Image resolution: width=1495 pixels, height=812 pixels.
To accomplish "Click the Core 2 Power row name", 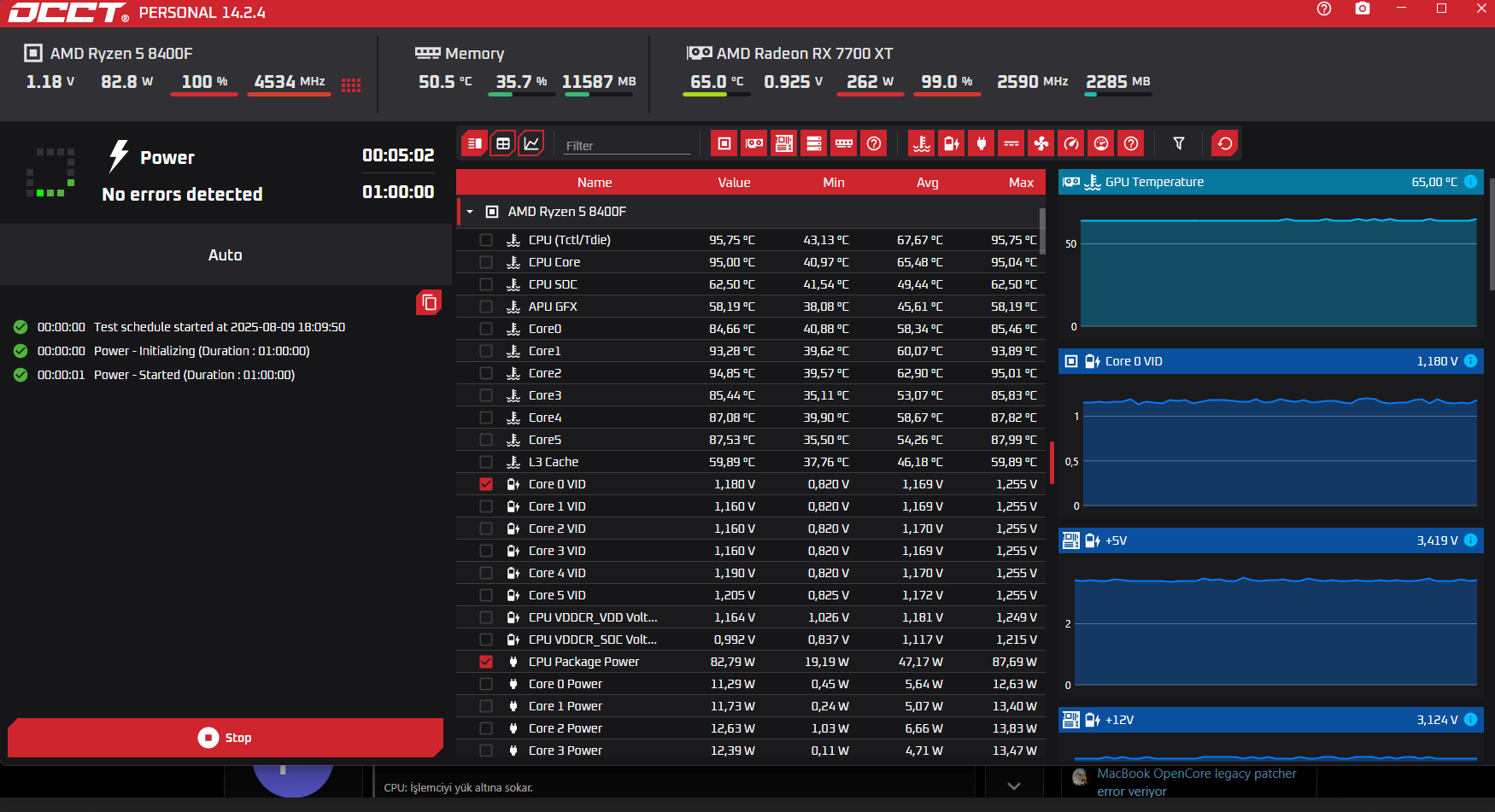I will click(x=566, y=728).
